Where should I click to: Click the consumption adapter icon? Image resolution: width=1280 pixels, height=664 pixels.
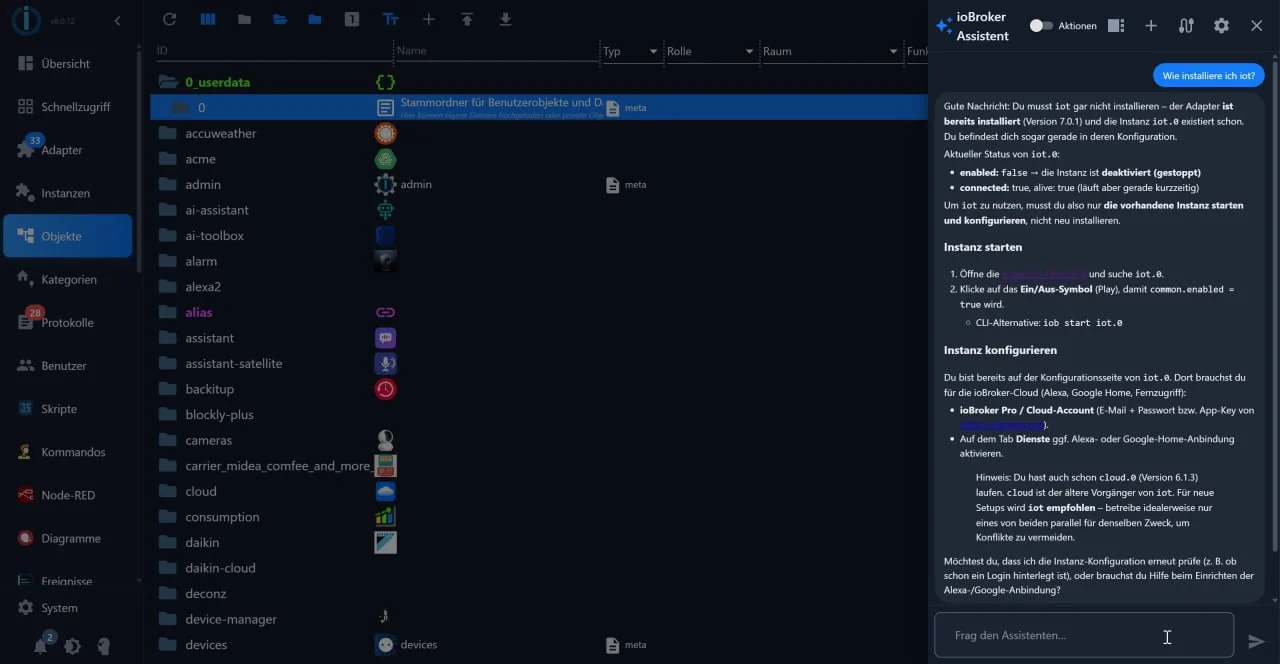click(385, 517)
